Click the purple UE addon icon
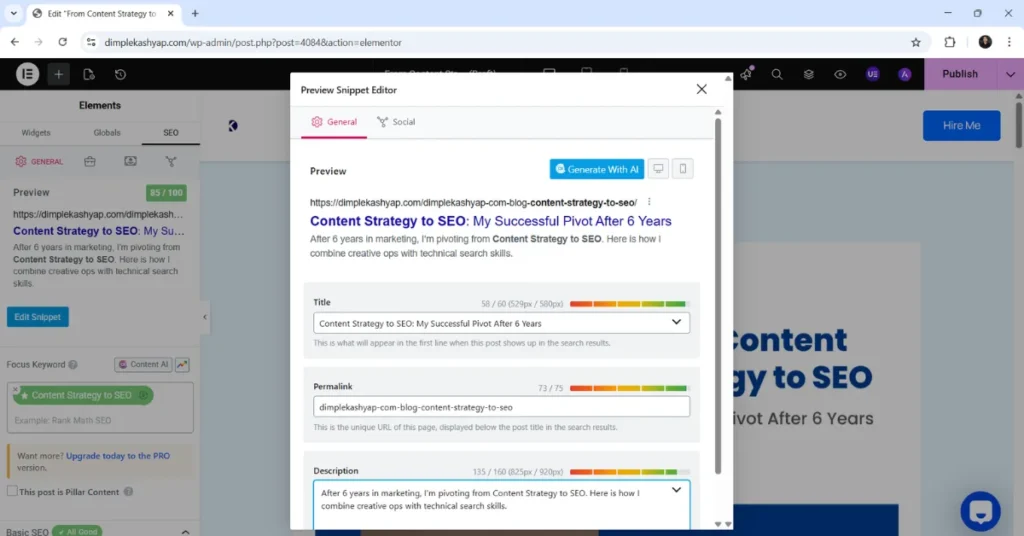The height and width of the screenshot is (536, 1024). tap(872, 74)
